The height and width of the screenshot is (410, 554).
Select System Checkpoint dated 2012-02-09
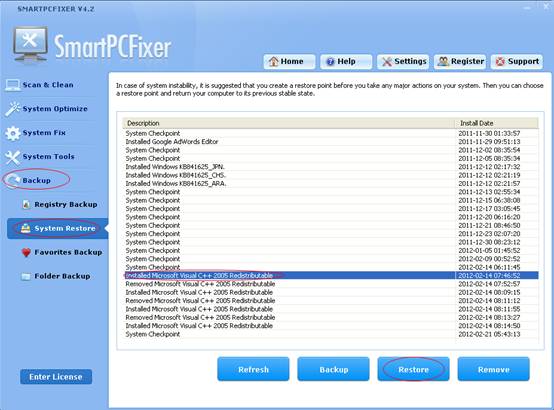331,259
